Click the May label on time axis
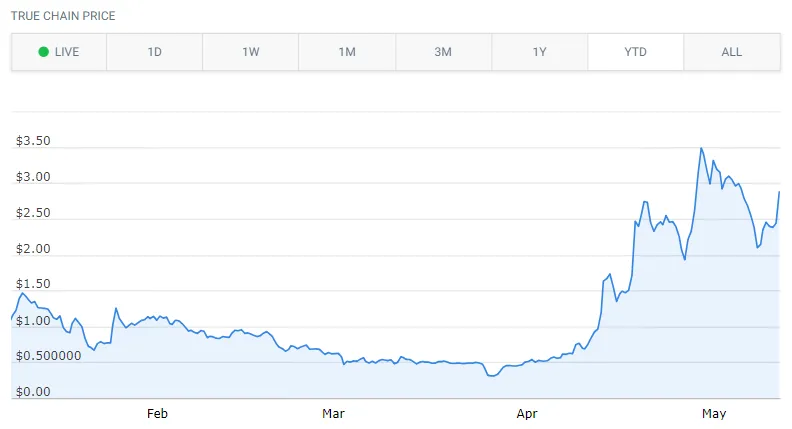The image size is (792, 429). click(714, 414)
